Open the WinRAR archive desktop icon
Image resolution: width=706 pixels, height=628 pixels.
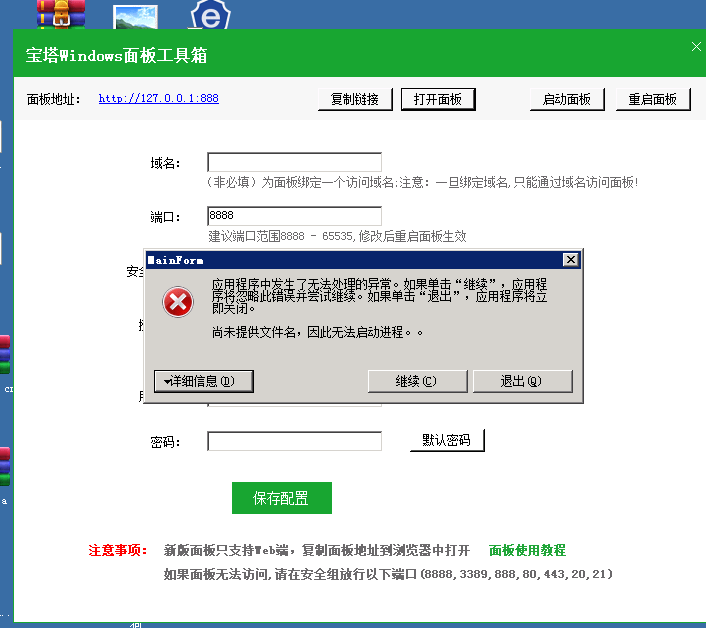point(61,14)
